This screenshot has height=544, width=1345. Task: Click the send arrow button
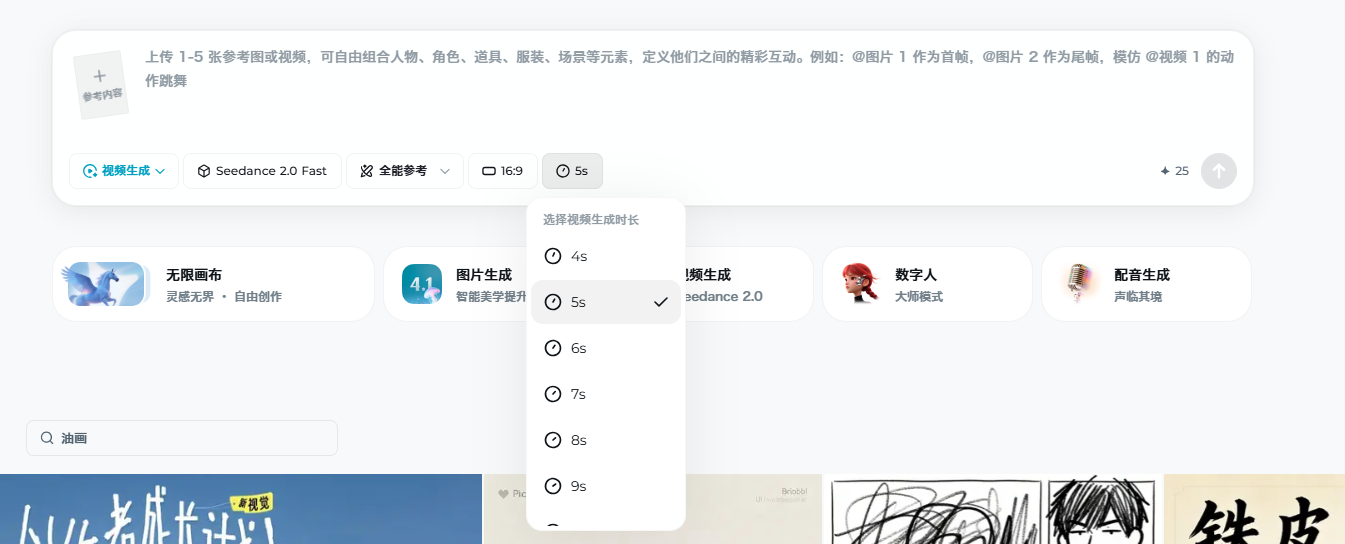[1218, 171]
